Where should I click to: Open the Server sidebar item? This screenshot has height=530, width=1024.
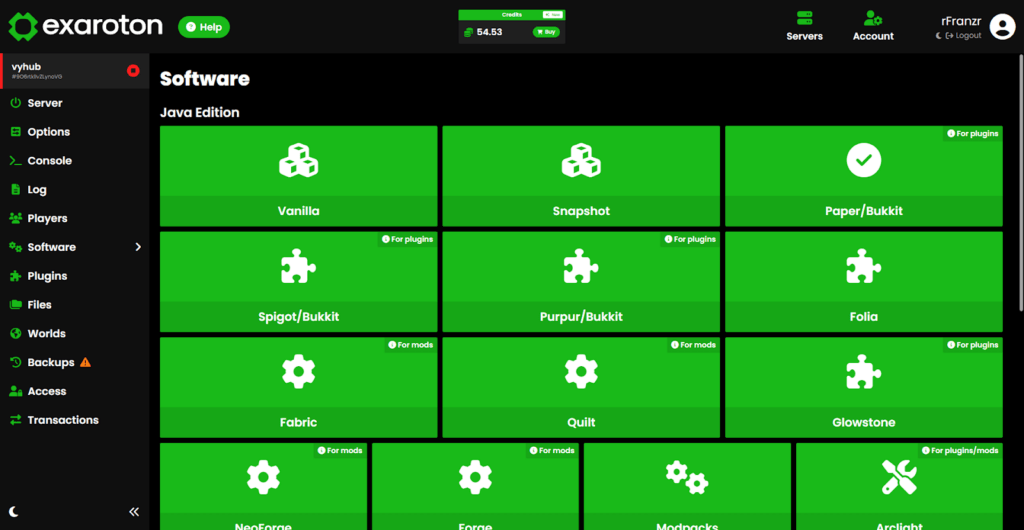74,103
